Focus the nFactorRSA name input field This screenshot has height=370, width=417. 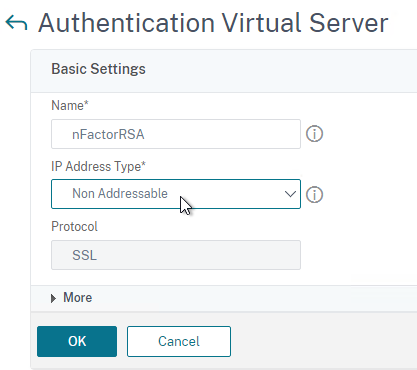point(176,134)
